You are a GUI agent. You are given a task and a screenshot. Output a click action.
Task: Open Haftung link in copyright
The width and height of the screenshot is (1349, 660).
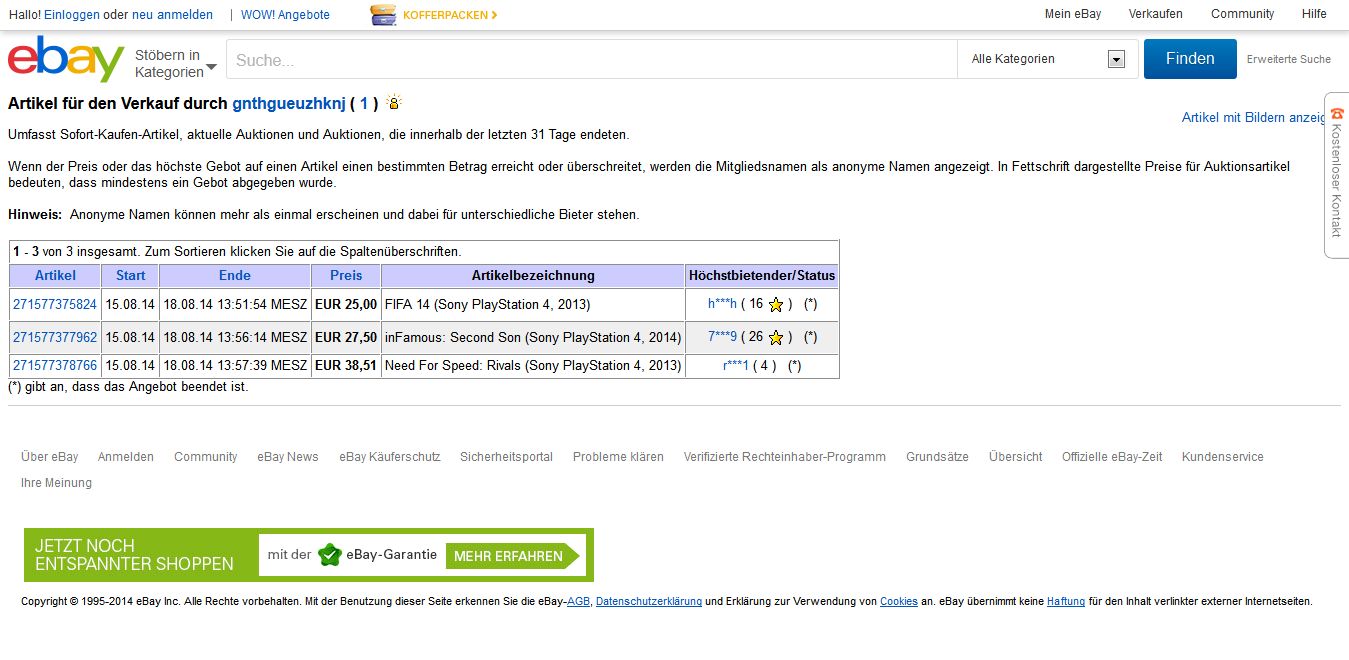pyautogui.click(x=1066, y=602)
